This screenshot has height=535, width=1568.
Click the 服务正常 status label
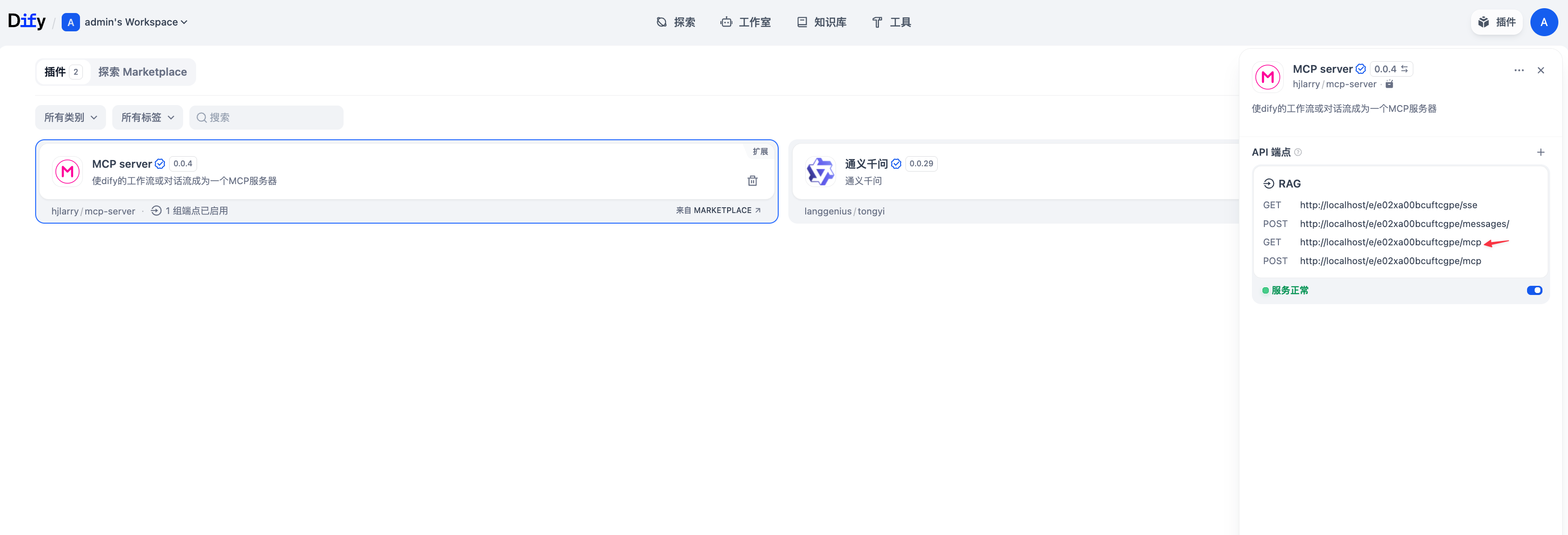point(1289,290)
